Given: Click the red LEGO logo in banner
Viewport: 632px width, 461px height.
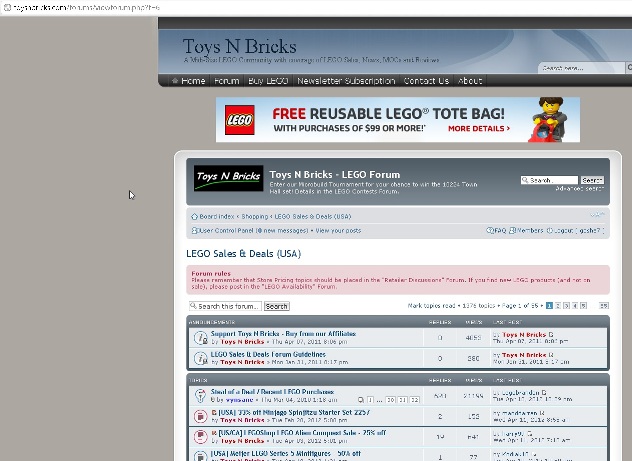Looking at the screenshot, I should click(240, 120).
